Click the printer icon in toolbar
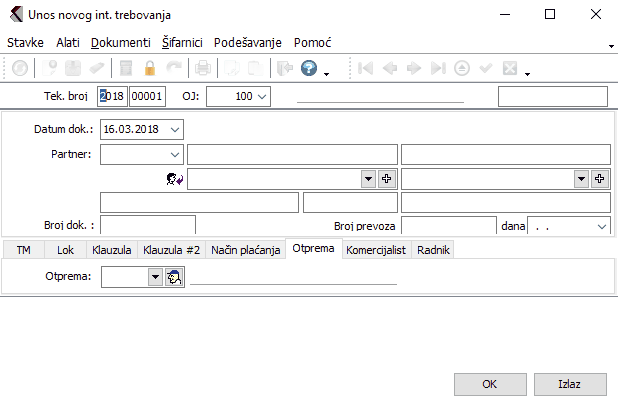 point(203,69)
